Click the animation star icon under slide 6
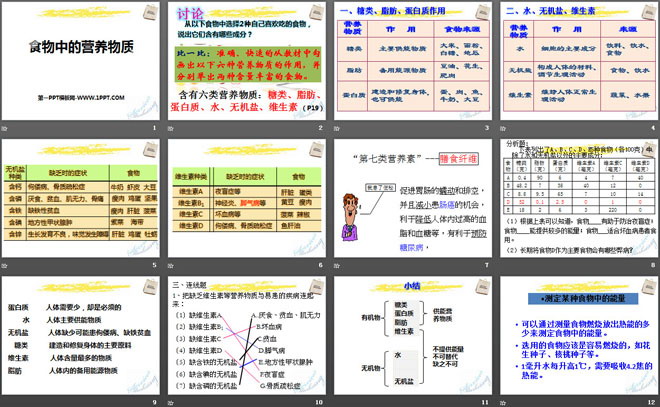 click(x=173, y=266)
